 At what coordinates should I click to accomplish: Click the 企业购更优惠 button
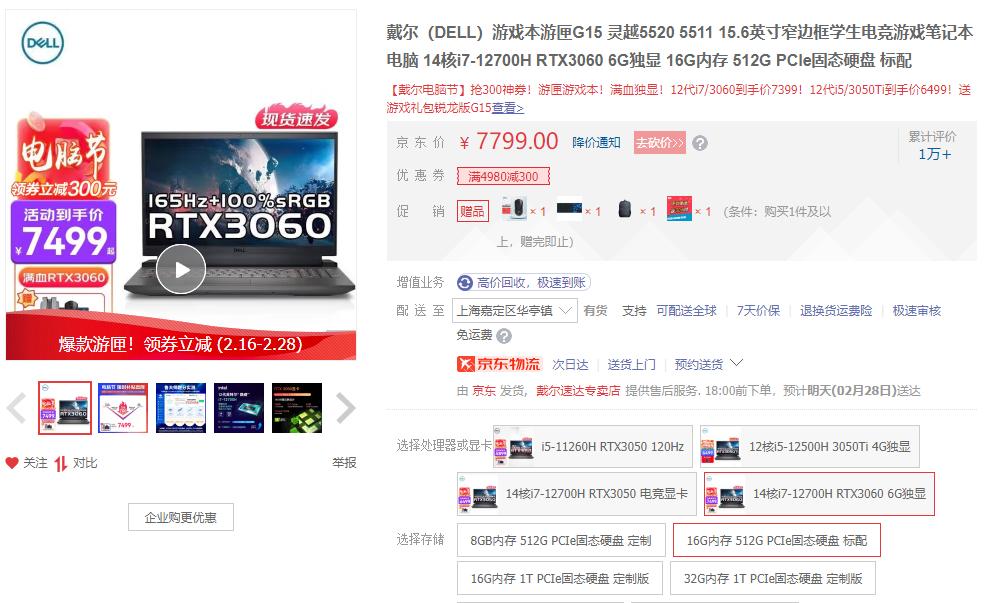[181, 517]
